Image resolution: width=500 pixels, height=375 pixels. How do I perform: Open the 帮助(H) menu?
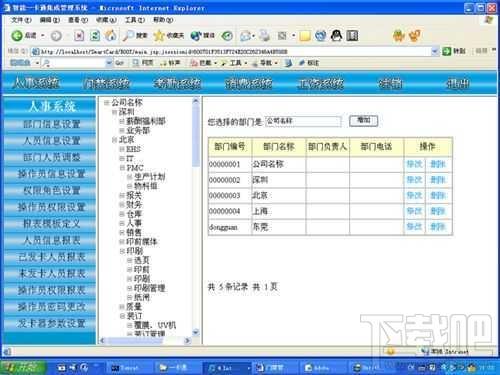click(x=163, y=20)
